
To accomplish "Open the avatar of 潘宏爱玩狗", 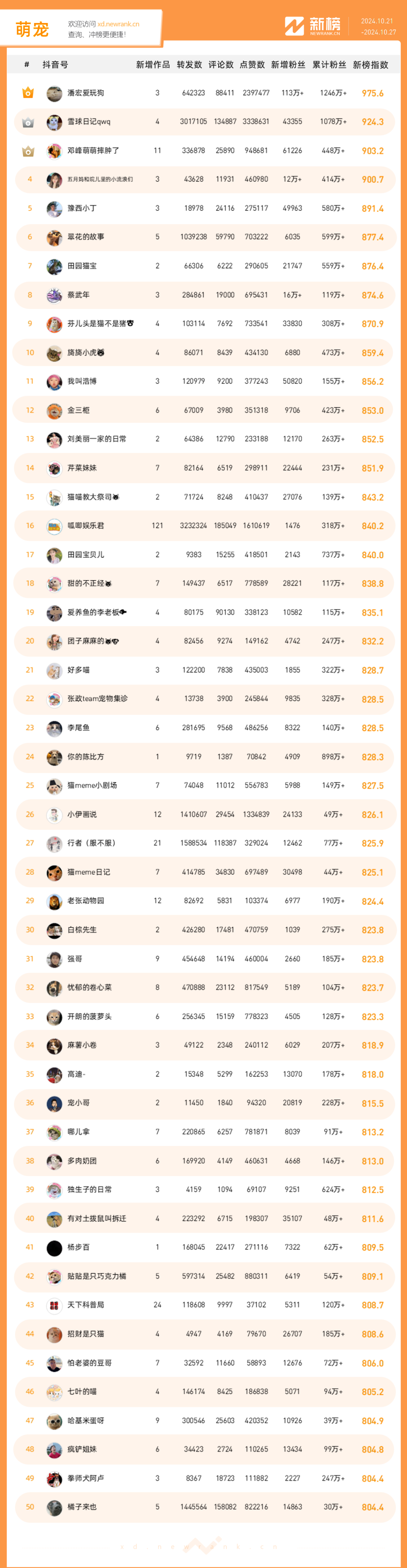I will tap(54, 93).
